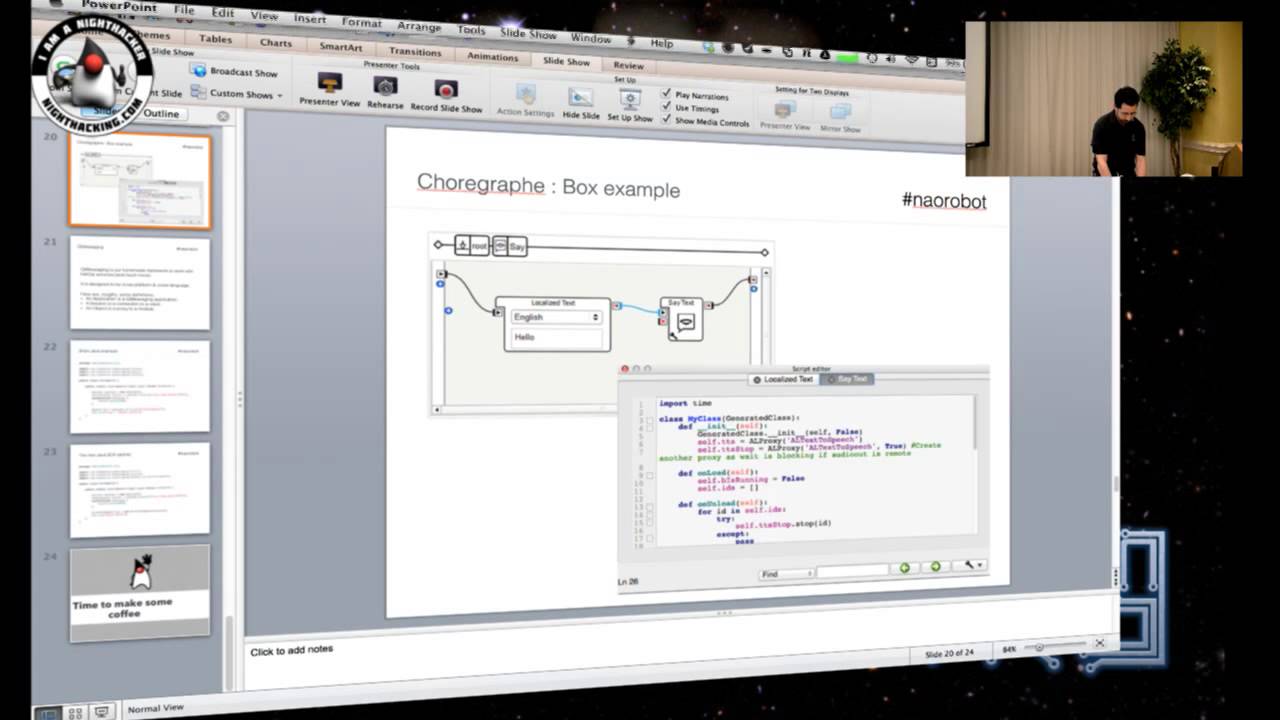Open the Insert menu

[x=310, y=19]
